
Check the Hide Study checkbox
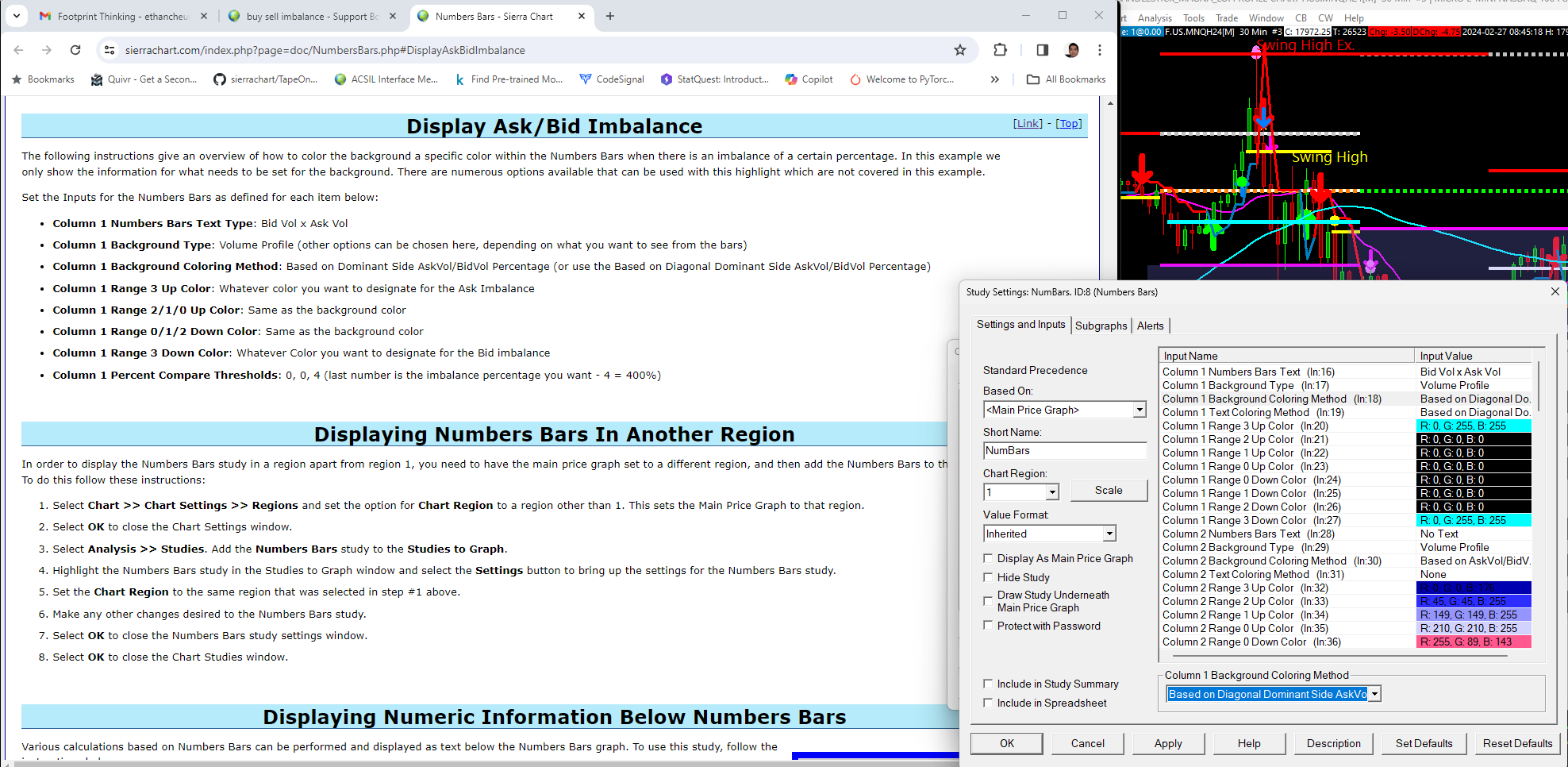click(988, 577)
